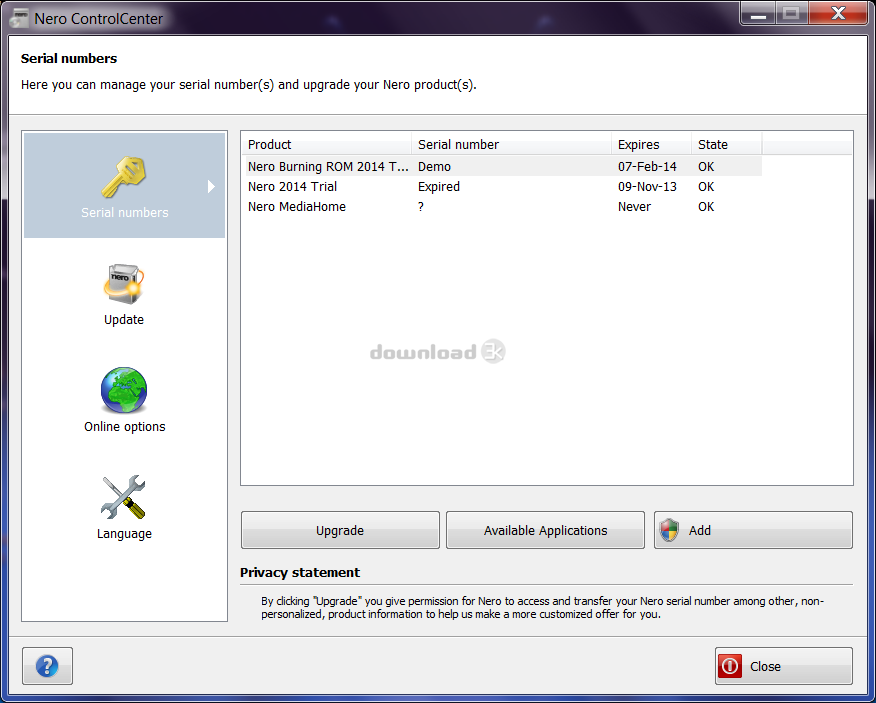Select the Nero Burning ROM 2014 row

pyautogui.click(x=328, y=167)
